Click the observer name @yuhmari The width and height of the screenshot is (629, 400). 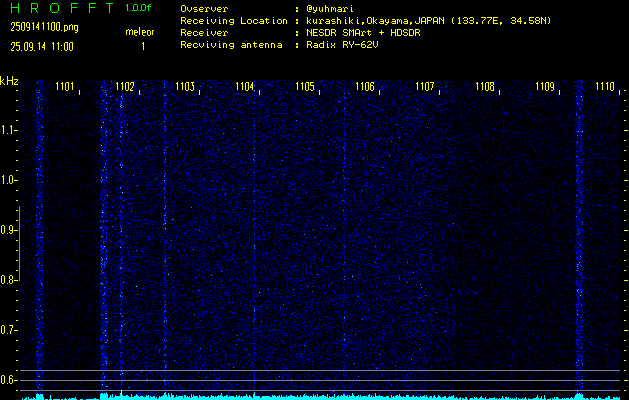tap(330, 9)
